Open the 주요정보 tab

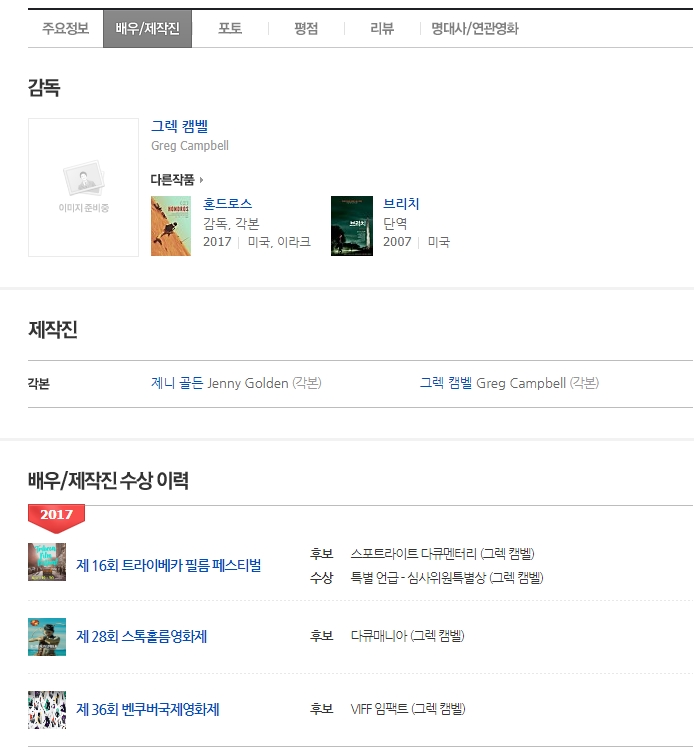(x=66, y=29)
